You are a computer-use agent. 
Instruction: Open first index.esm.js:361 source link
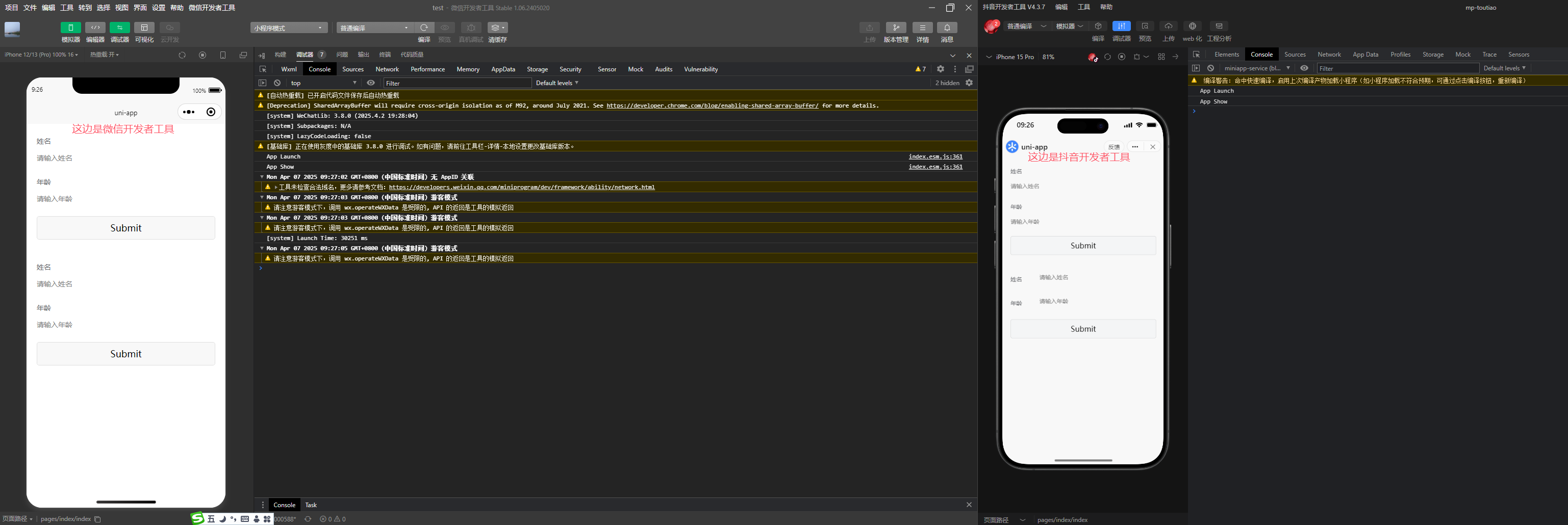click(x=935, y=157)
